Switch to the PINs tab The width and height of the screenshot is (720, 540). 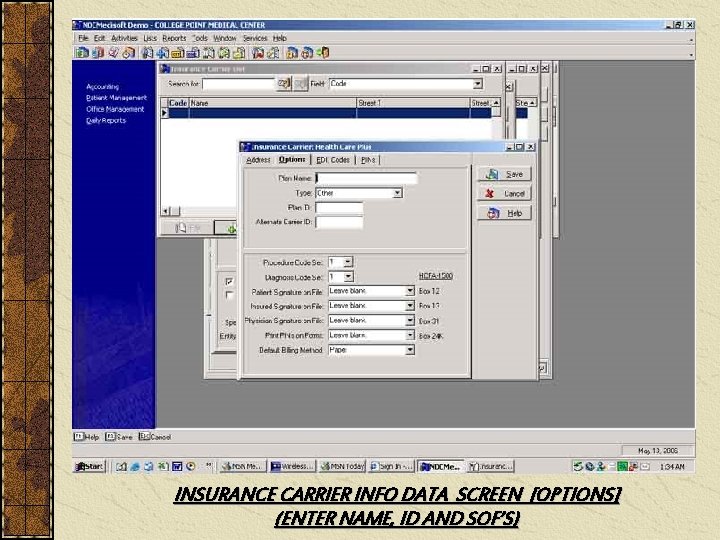[368, 160]
